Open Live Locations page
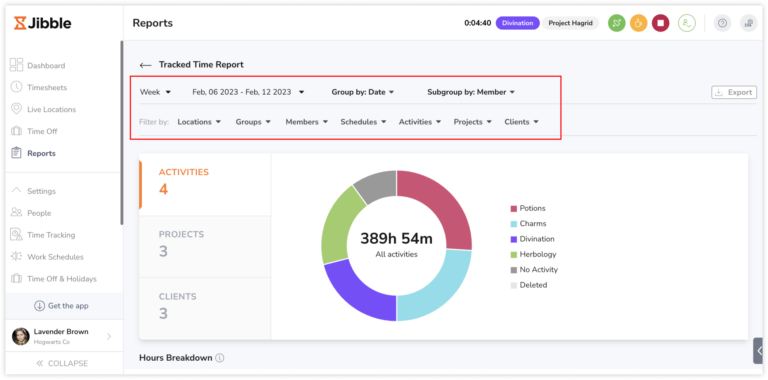 pos(51,110)
